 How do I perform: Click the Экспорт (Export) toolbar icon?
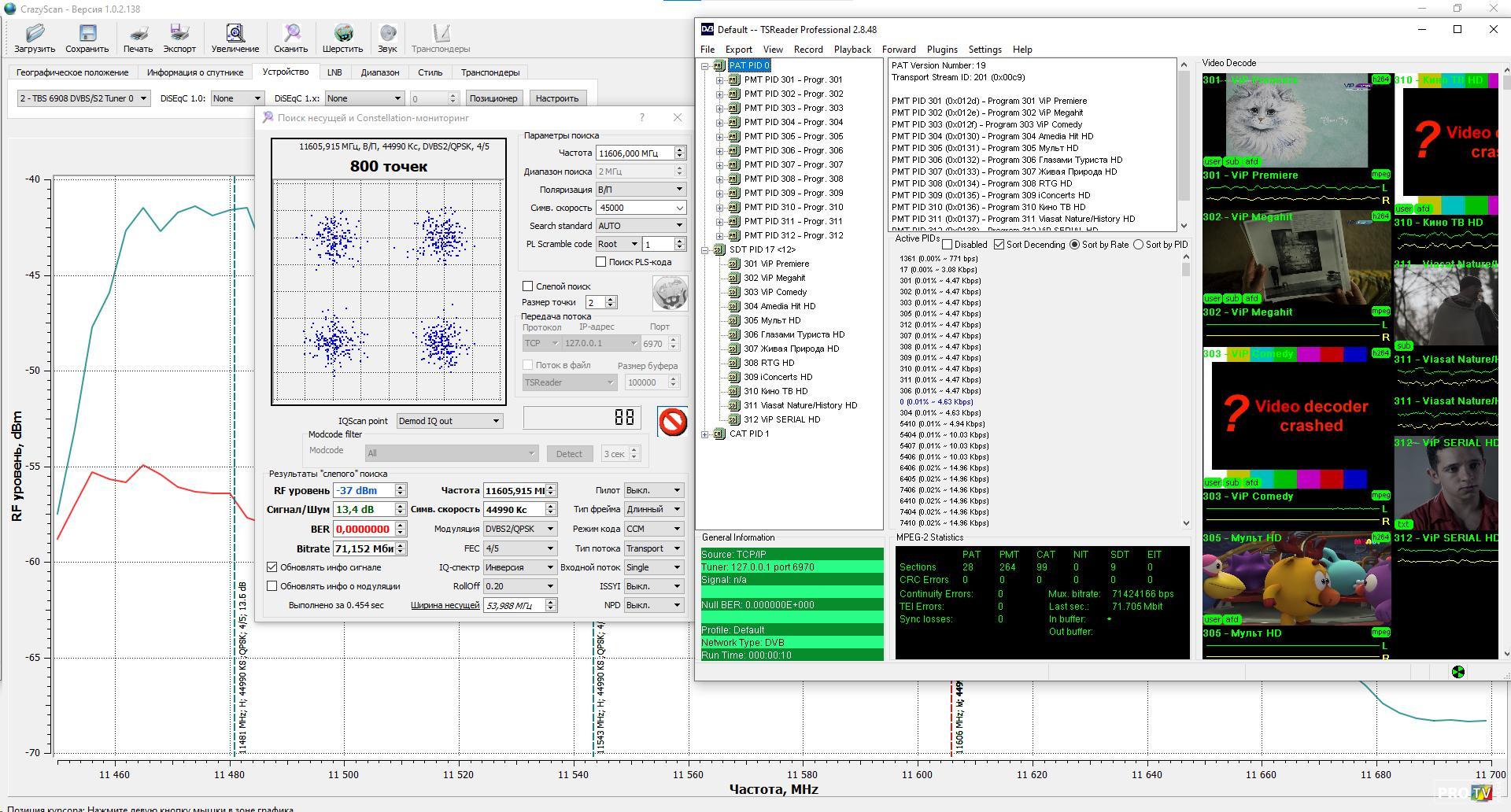pyautogui.click(x=179, y=34)
